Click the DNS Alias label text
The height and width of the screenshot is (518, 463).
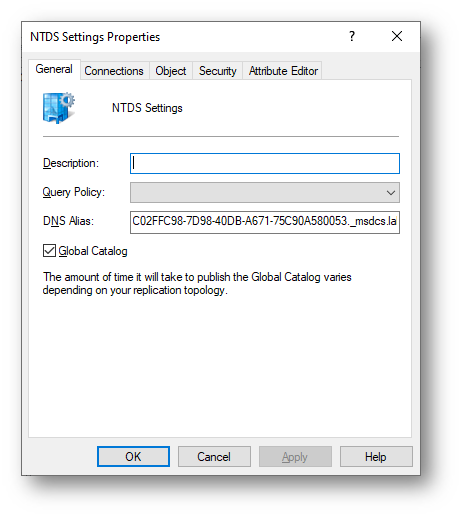(68, 221)
